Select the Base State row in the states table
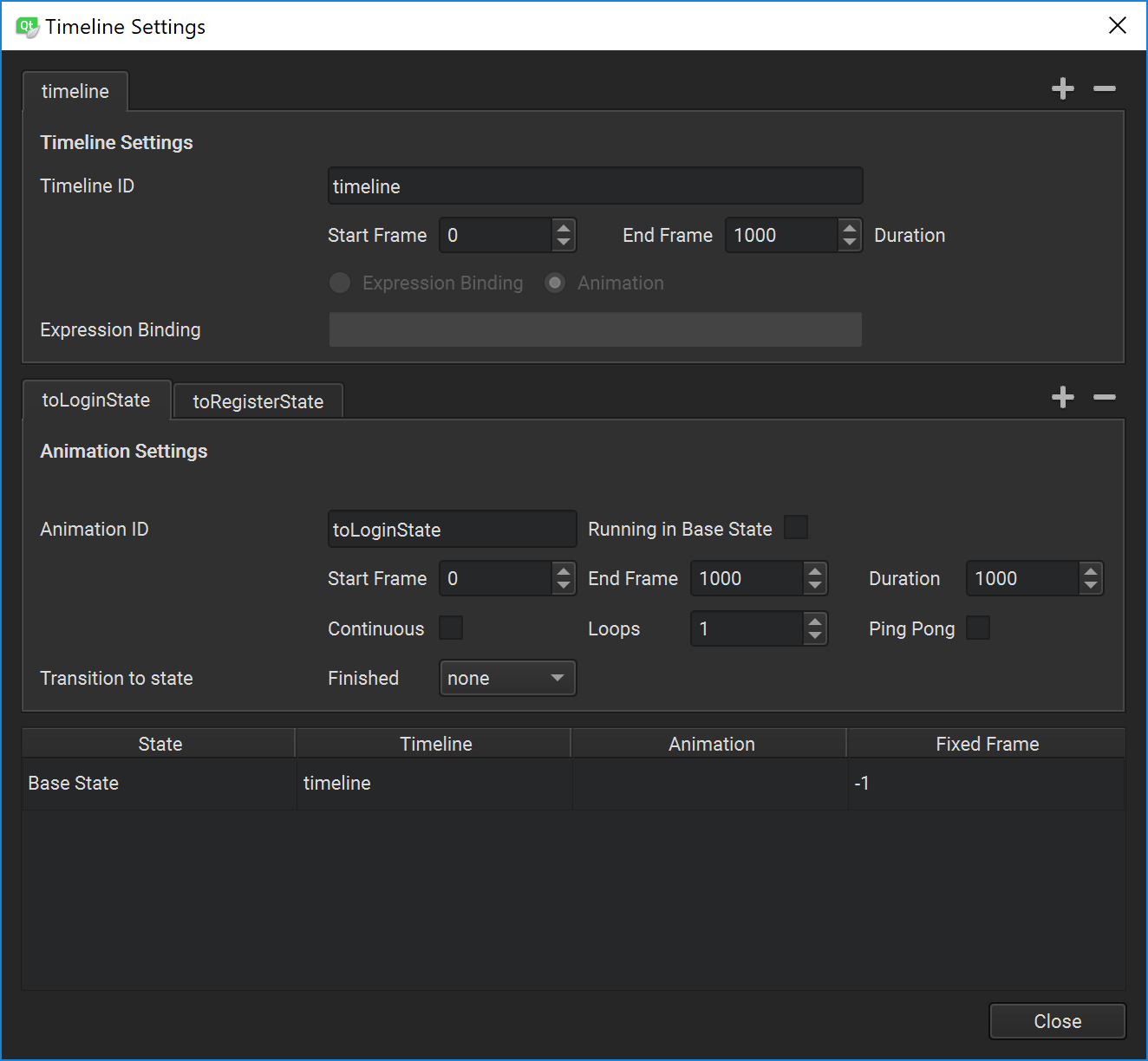 point(160,783)
